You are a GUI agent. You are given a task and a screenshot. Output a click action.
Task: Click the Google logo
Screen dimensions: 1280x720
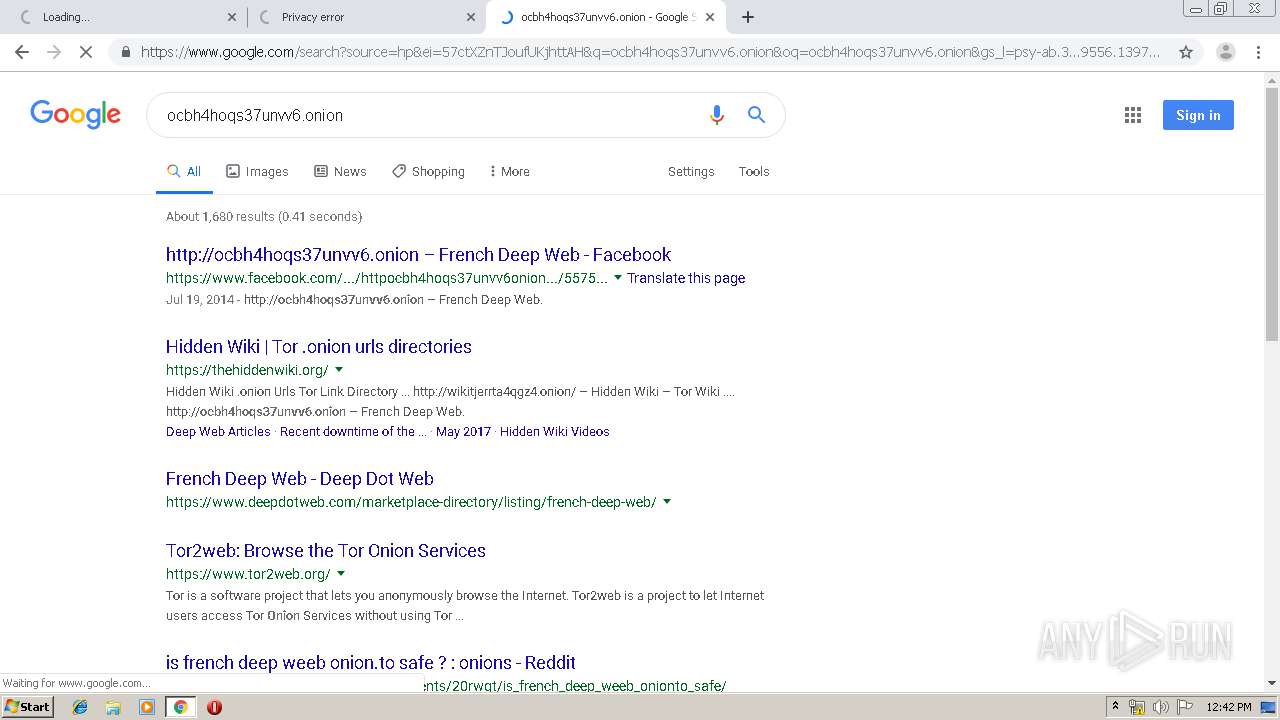pyautogui.click(x=76, y=115)
